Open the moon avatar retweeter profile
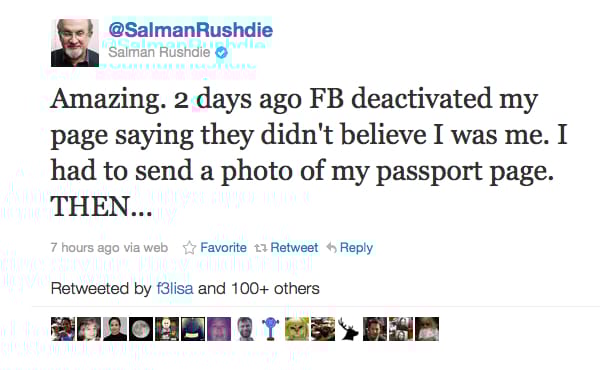This screenshot has height=370, width=613. (141, 329)
